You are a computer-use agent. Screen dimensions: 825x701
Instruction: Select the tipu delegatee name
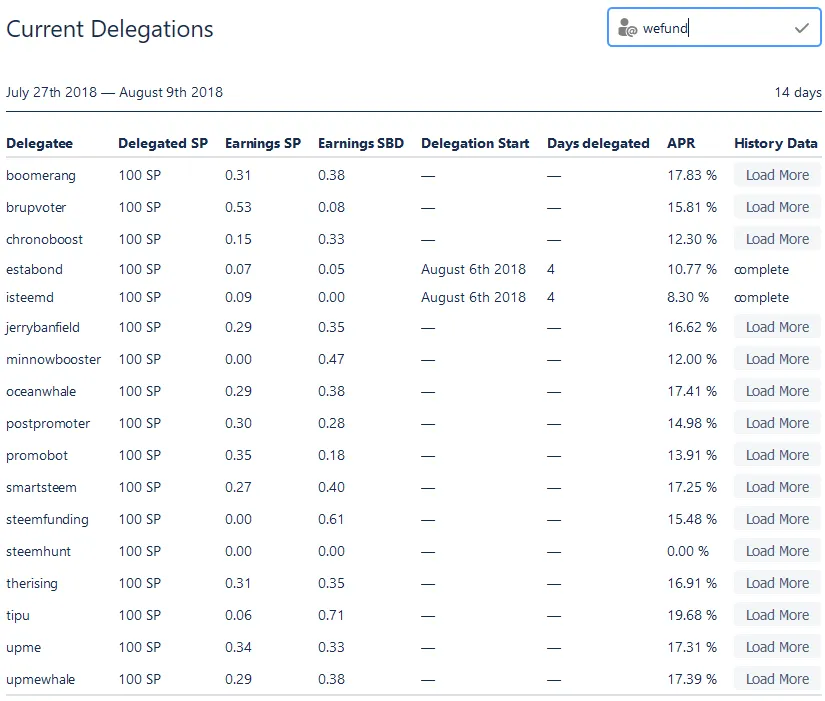18,616
